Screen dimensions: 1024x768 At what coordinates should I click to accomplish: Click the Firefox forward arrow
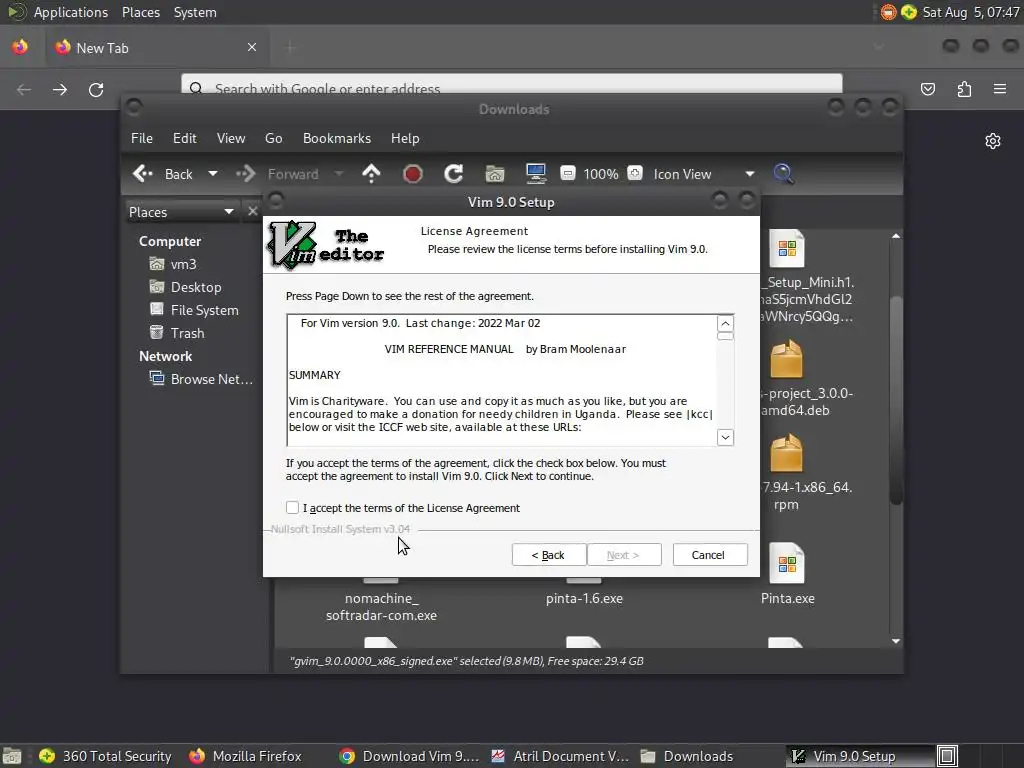pos(59,89)
